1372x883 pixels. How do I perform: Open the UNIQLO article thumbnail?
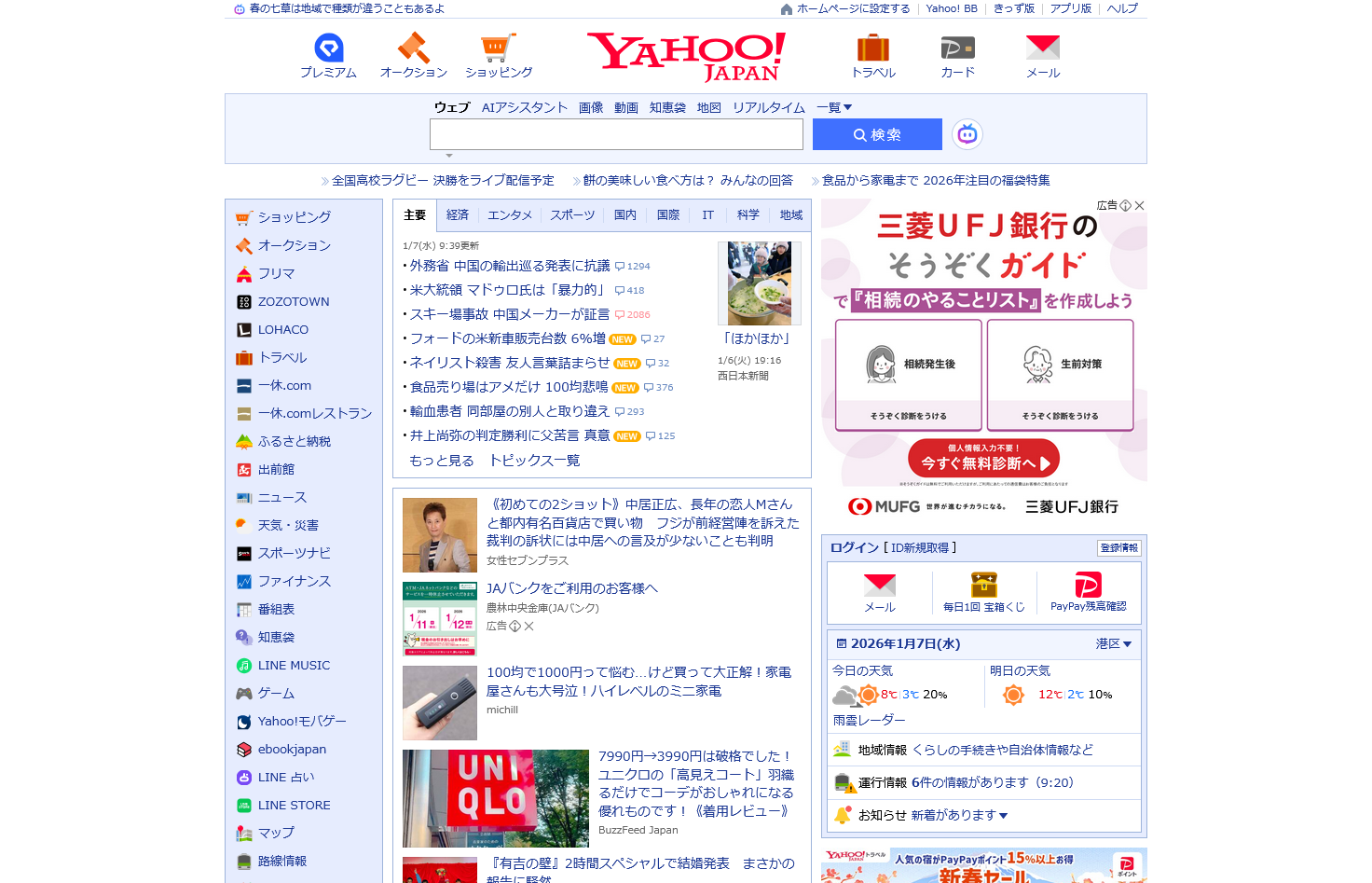click(x=496, y=798)
